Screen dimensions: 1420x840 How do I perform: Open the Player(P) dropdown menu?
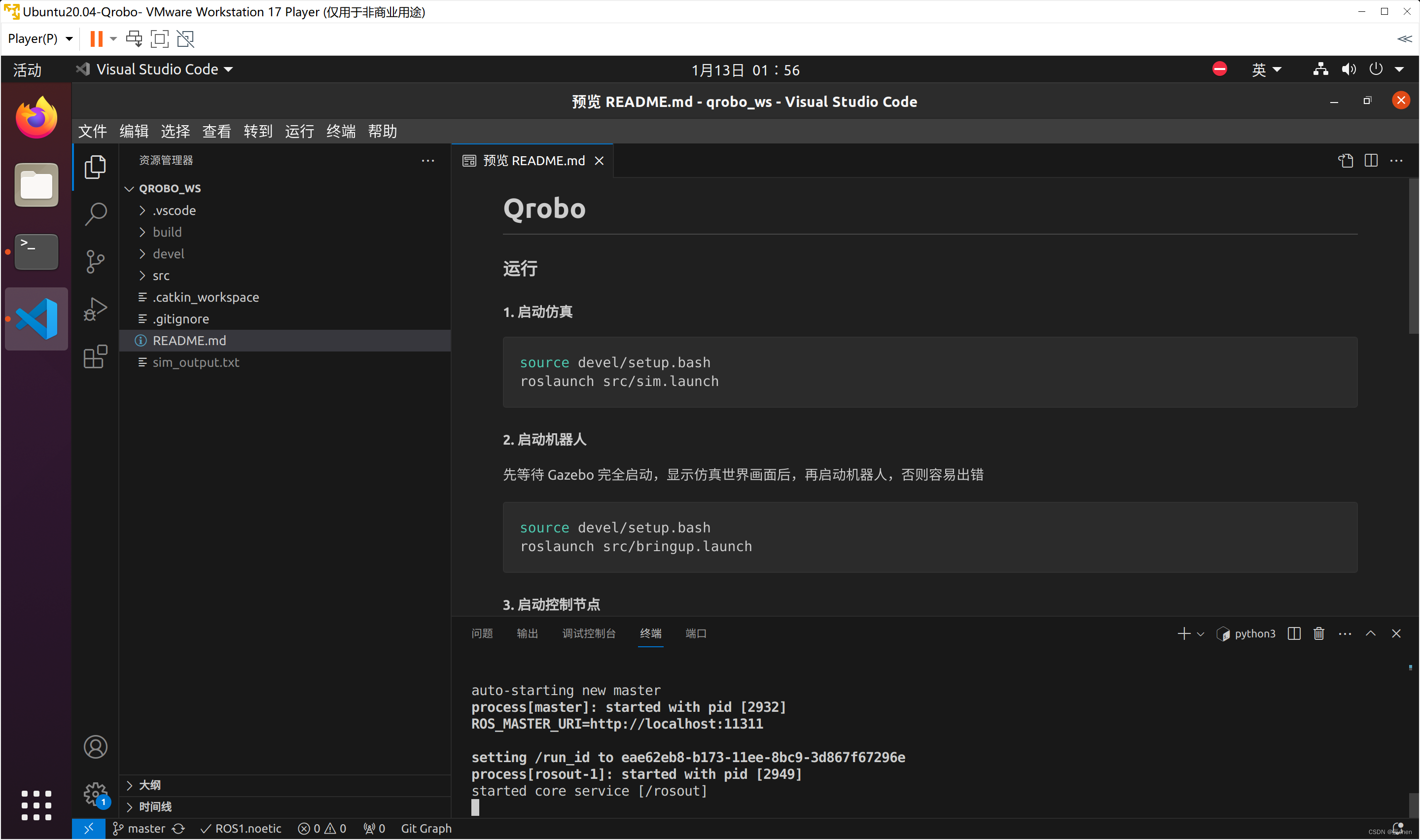point(40,39)
